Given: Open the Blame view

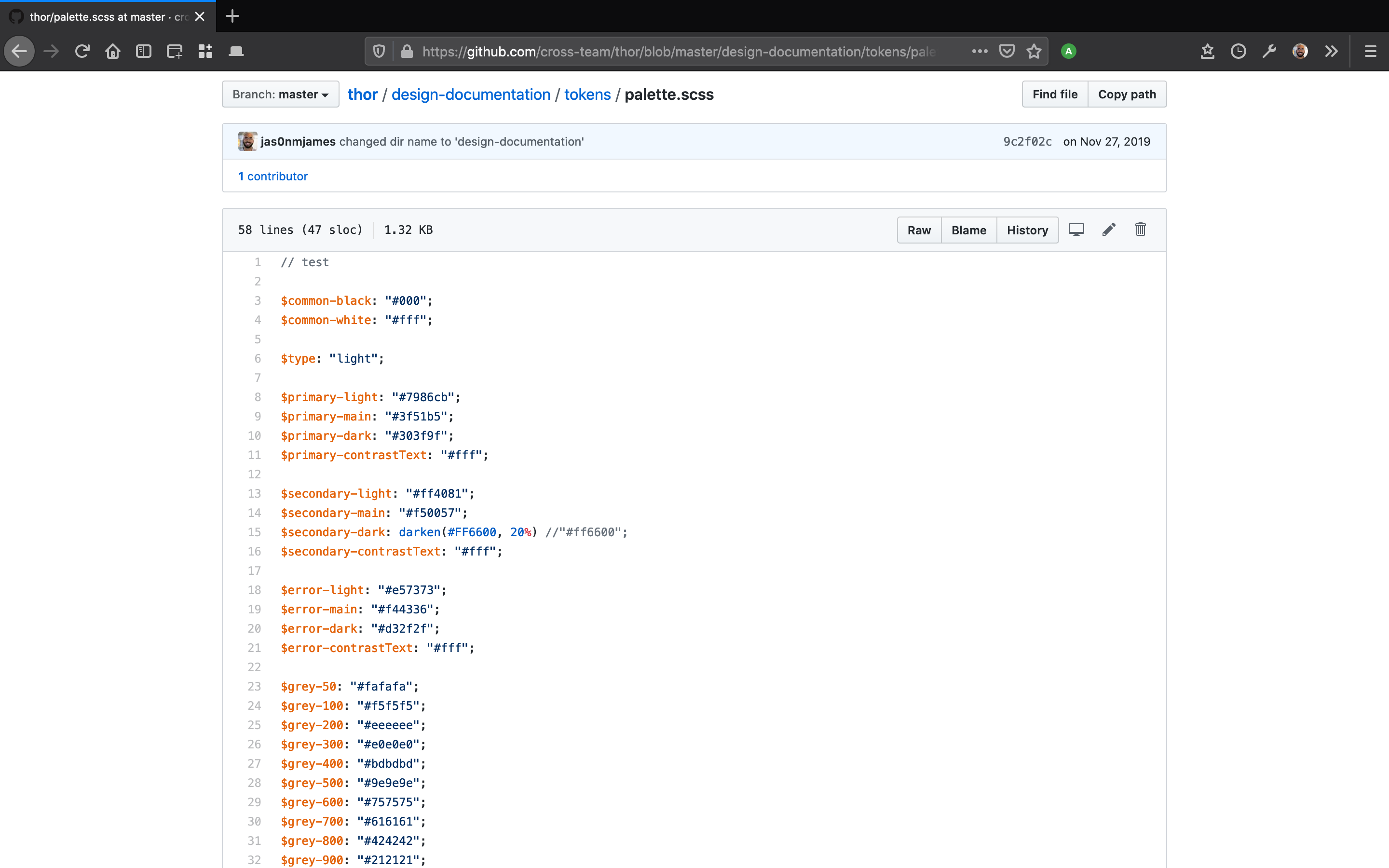Looking at the screenshot, I should click(968, 230).
